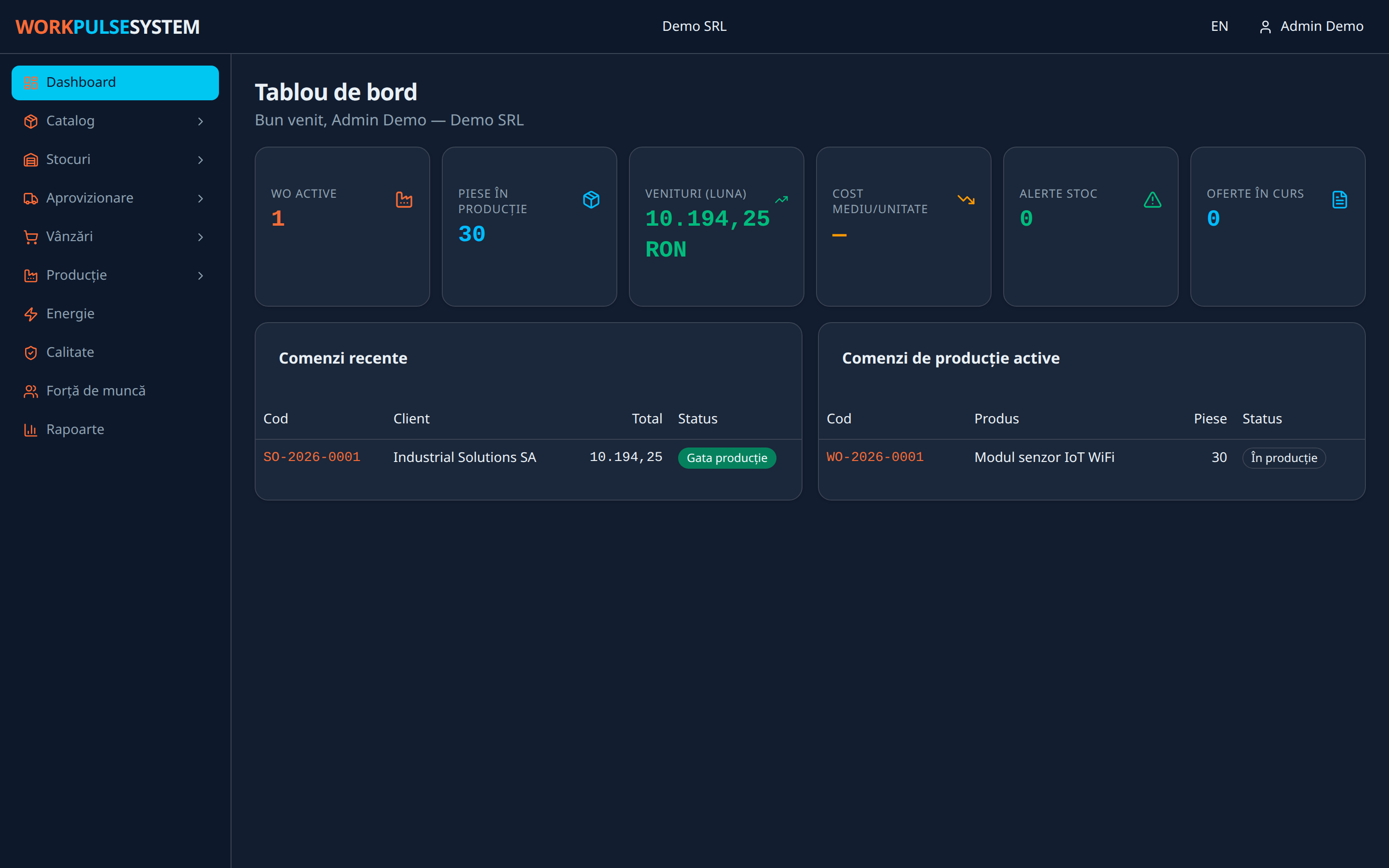The width and height of the screenshot is (1389, 868).
Task: Click the Piese column header
Action: [x=1210, y=419]
